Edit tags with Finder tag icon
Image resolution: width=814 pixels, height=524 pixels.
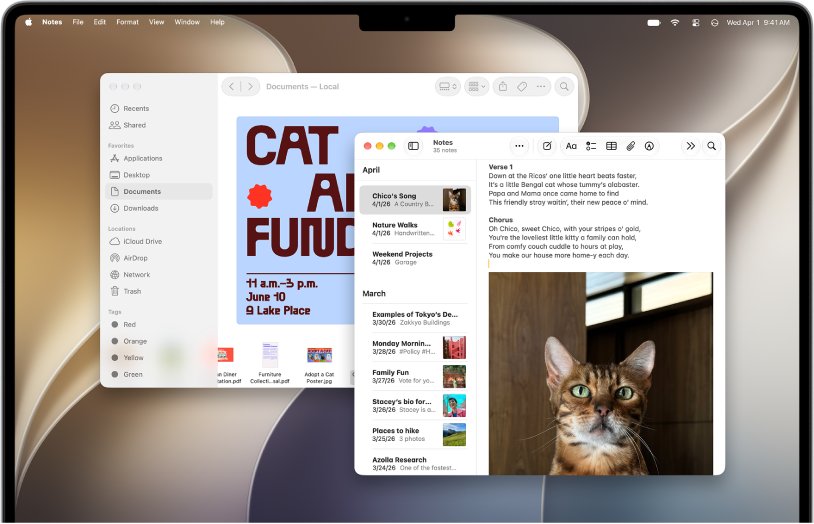point(522,87)
